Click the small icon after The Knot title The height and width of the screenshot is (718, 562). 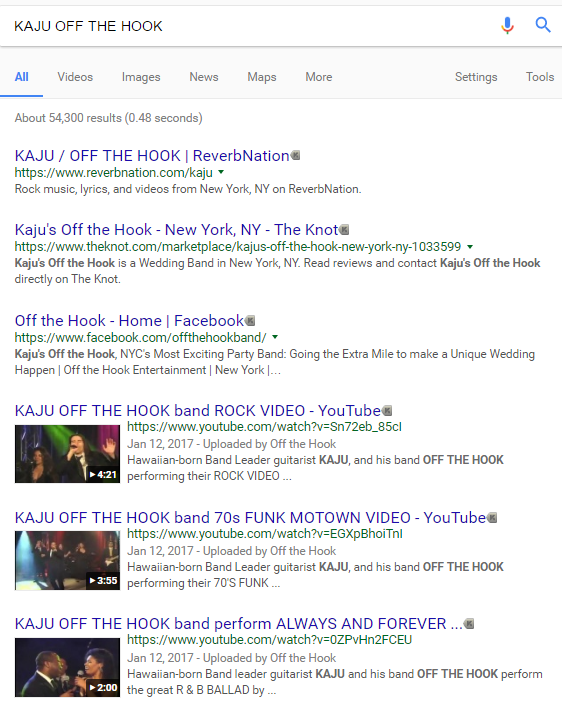(x=345, y=229)
